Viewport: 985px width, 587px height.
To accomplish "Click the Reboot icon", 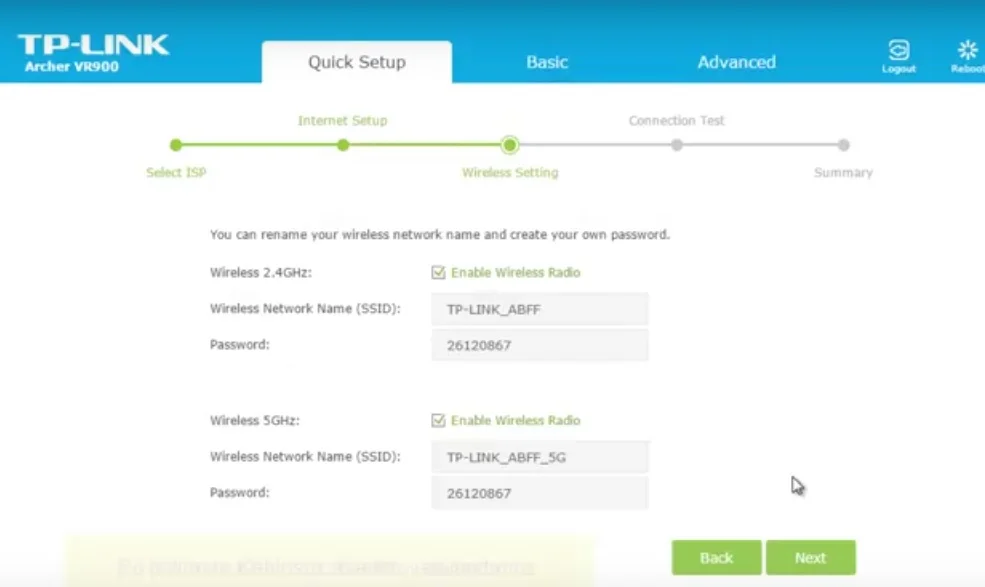I will (967, 50).
